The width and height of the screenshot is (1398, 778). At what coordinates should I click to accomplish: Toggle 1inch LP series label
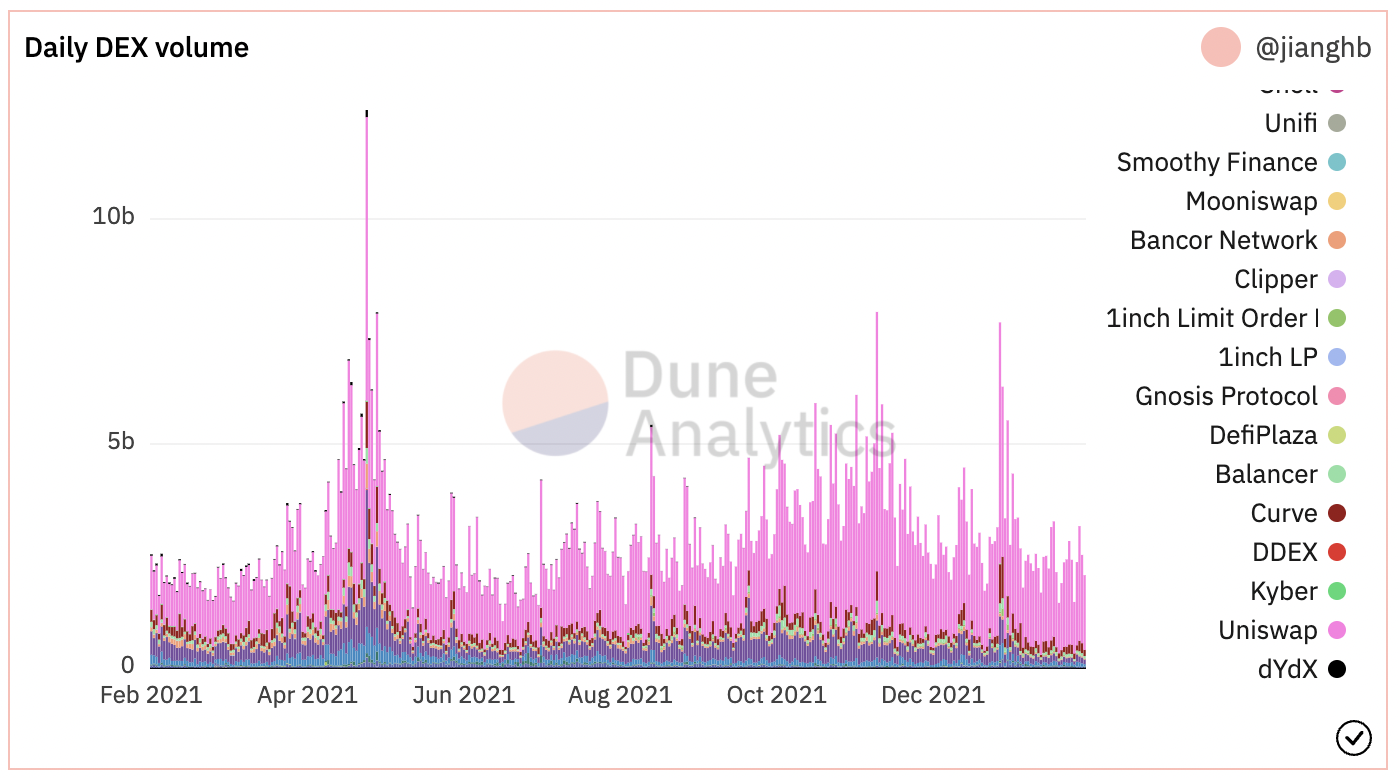[1268, 358]
